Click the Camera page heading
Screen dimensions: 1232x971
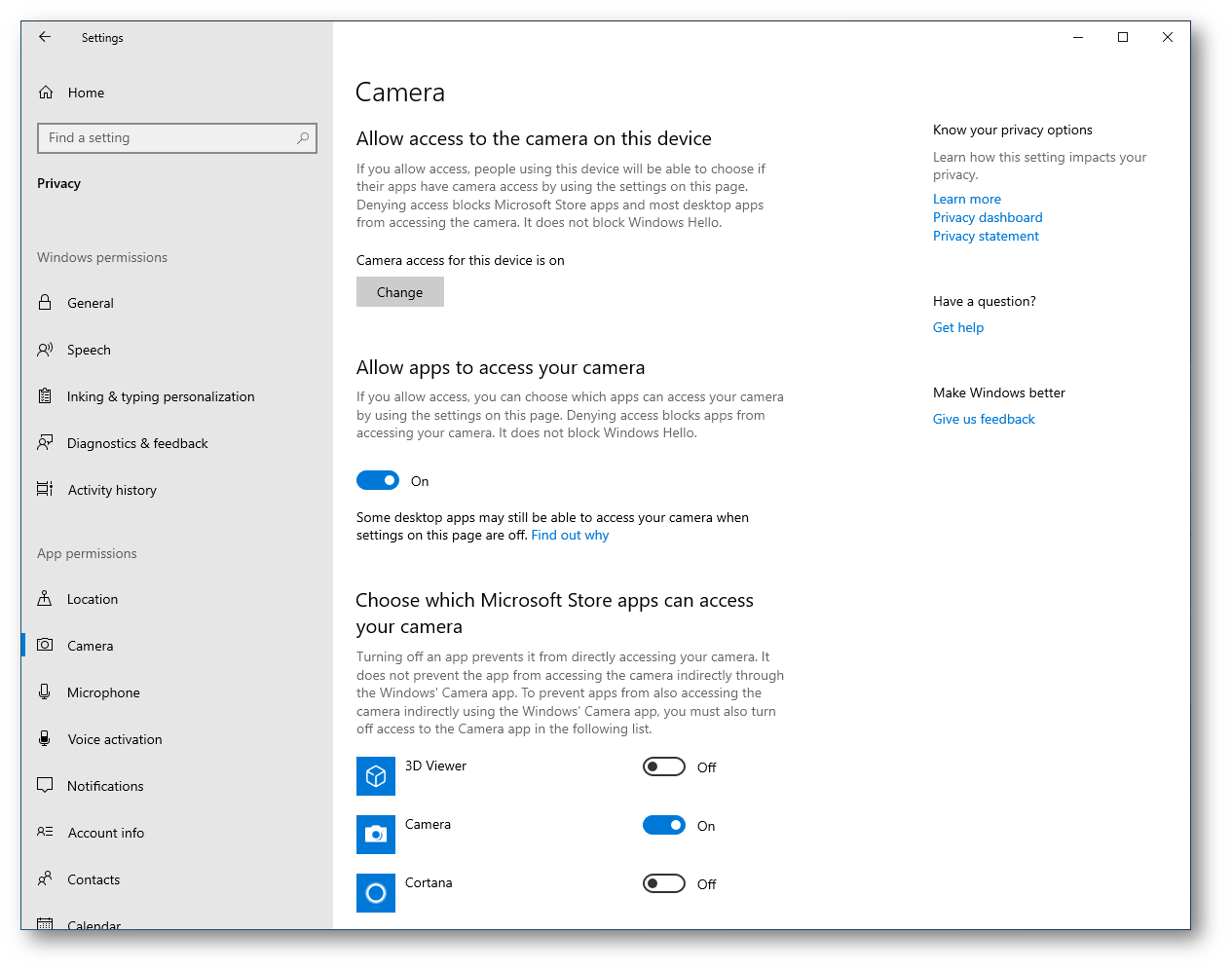[x=400, y=93]
